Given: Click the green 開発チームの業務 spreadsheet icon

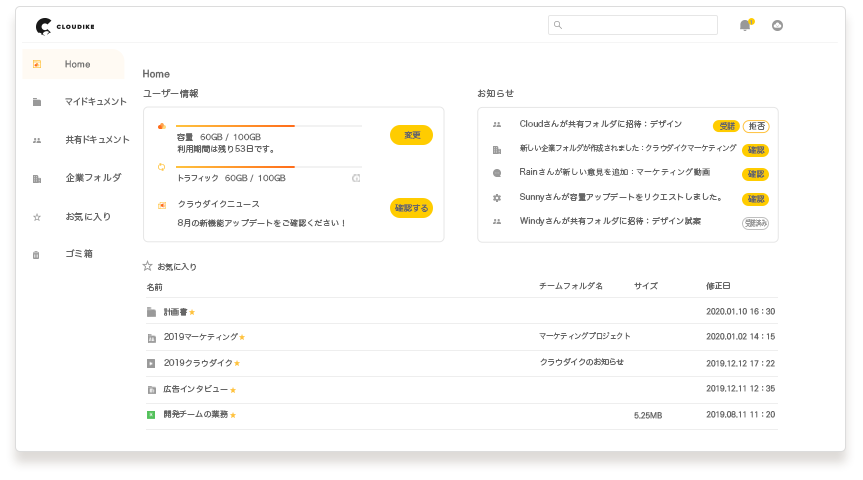Looking at the screenshot, I should [151, 414].
